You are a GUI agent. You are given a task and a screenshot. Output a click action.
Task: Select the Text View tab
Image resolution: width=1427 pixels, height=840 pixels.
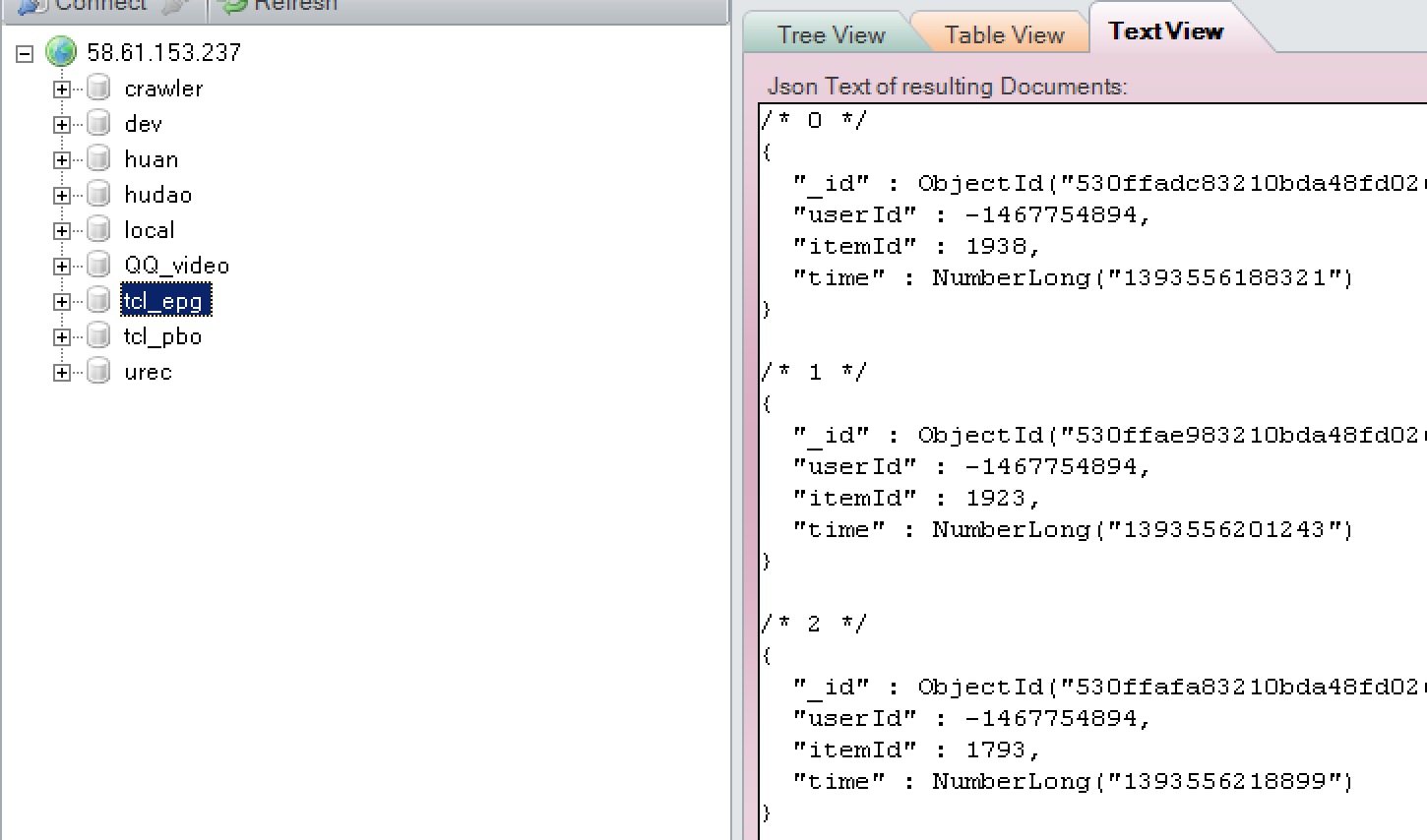coord(1165,31)
